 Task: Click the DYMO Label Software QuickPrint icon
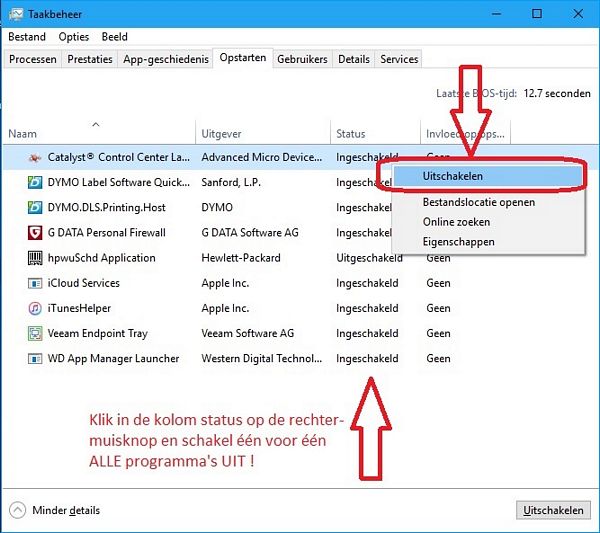(35, 183)
